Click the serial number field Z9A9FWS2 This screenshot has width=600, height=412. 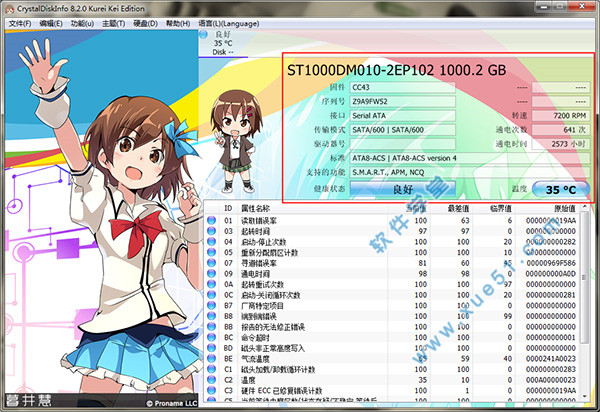(403, 101)
